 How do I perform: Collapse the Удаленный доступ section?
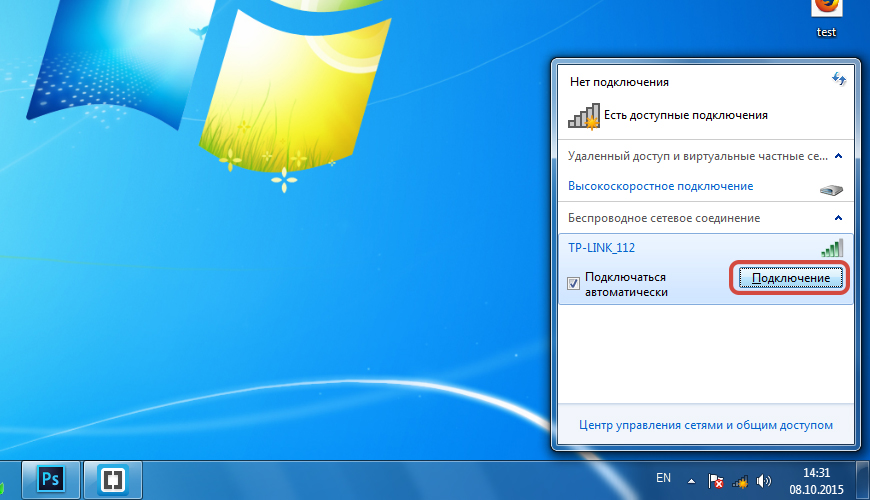tap(838, 156)
